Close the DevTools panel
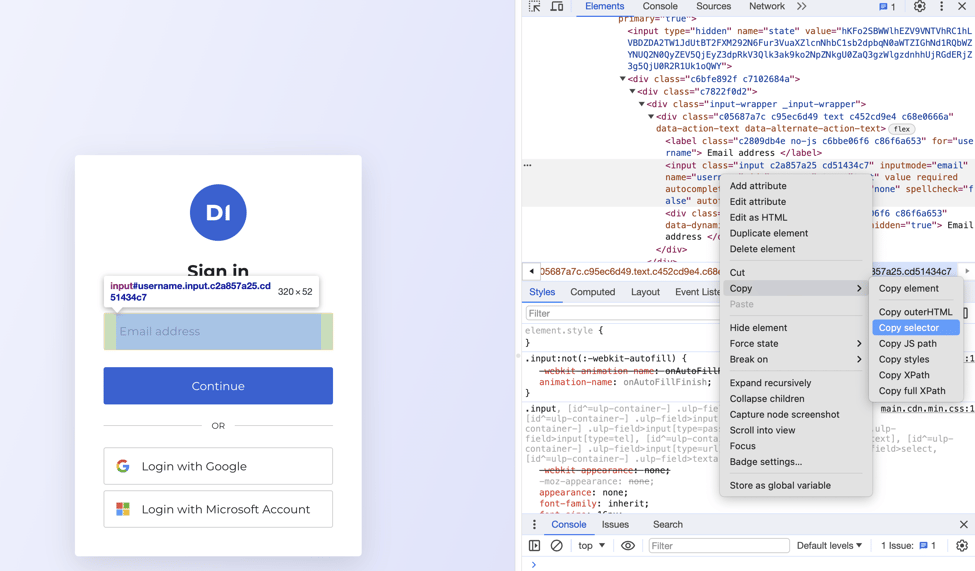This screenshot has height=571, width=975. [x=961, y=6]
